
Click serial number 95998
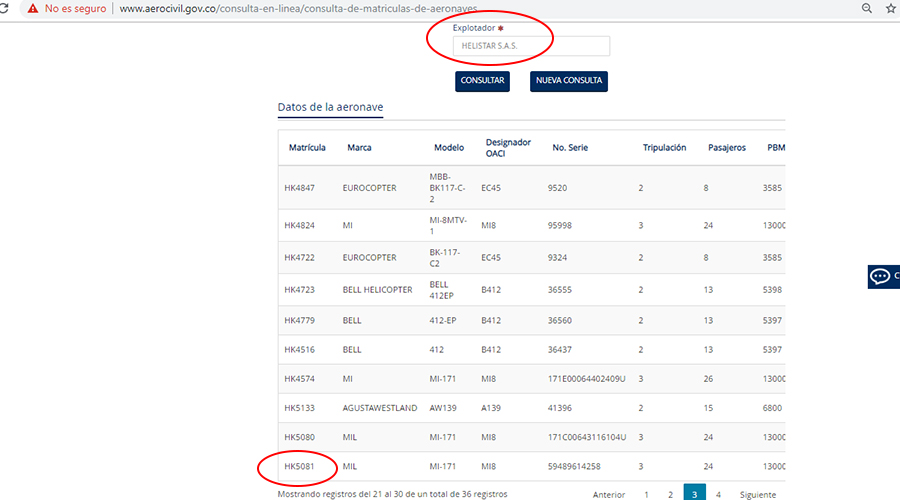pos(560,226)
